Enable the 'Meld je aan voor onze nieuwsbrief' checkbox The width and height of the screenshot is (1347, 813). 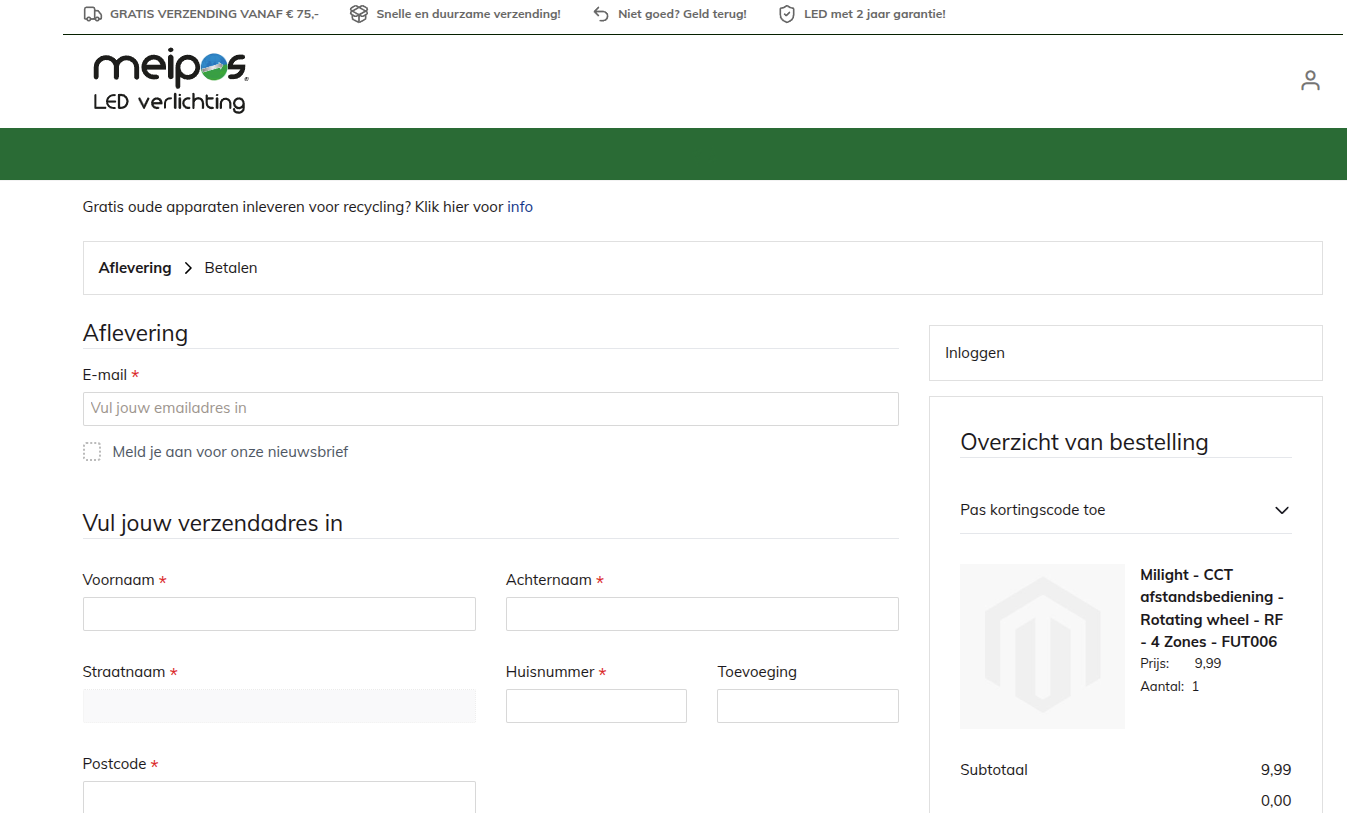tap(92, 451)
